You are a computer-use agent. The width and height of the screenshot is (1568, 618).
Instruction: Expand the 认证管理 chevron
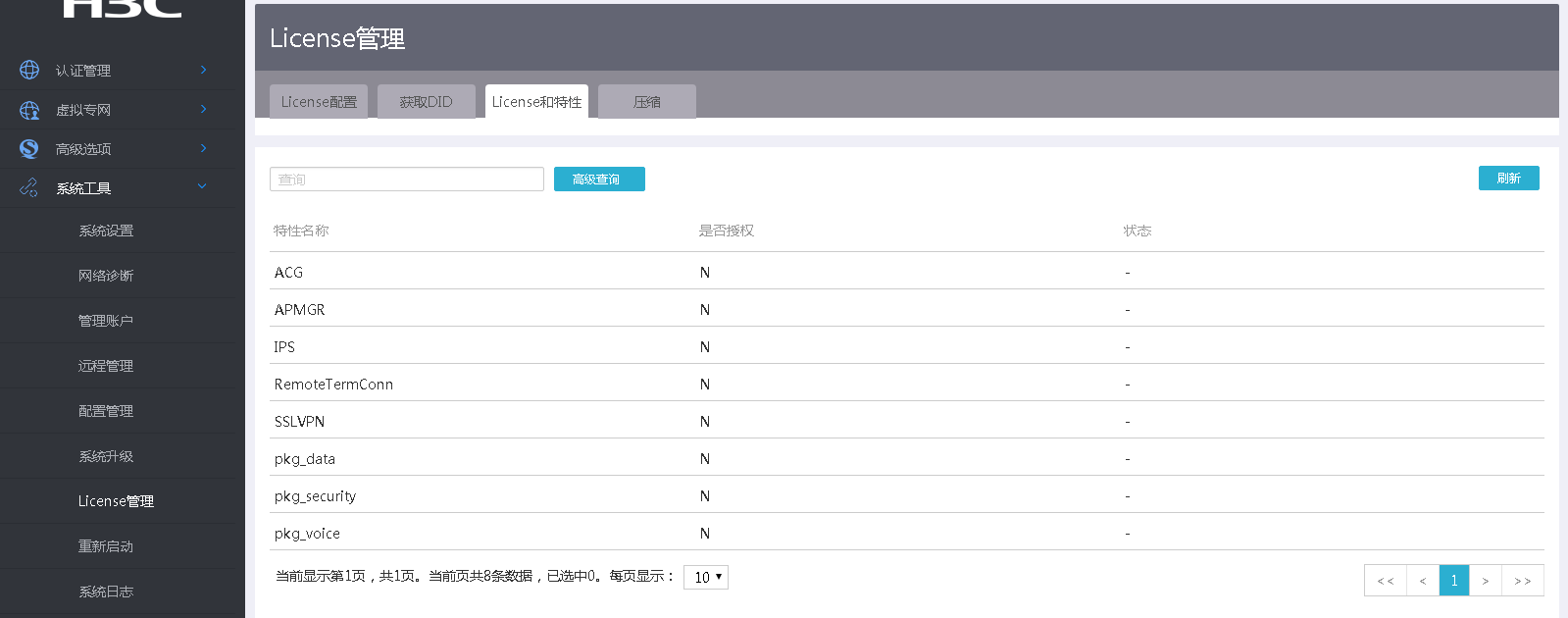(x=203, y=70)
